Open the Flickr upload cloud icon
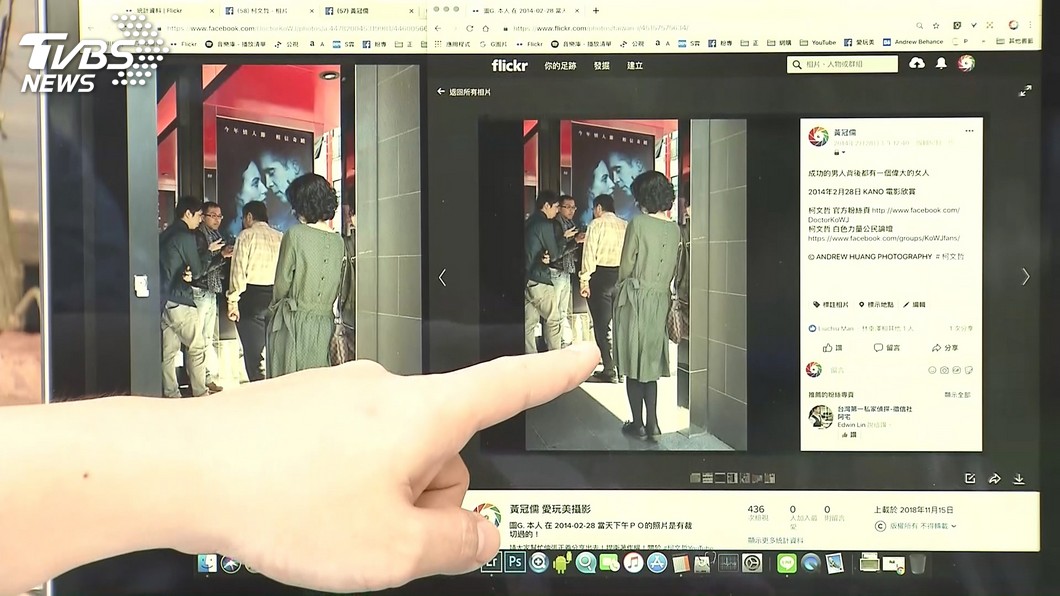 pos(917,64)
